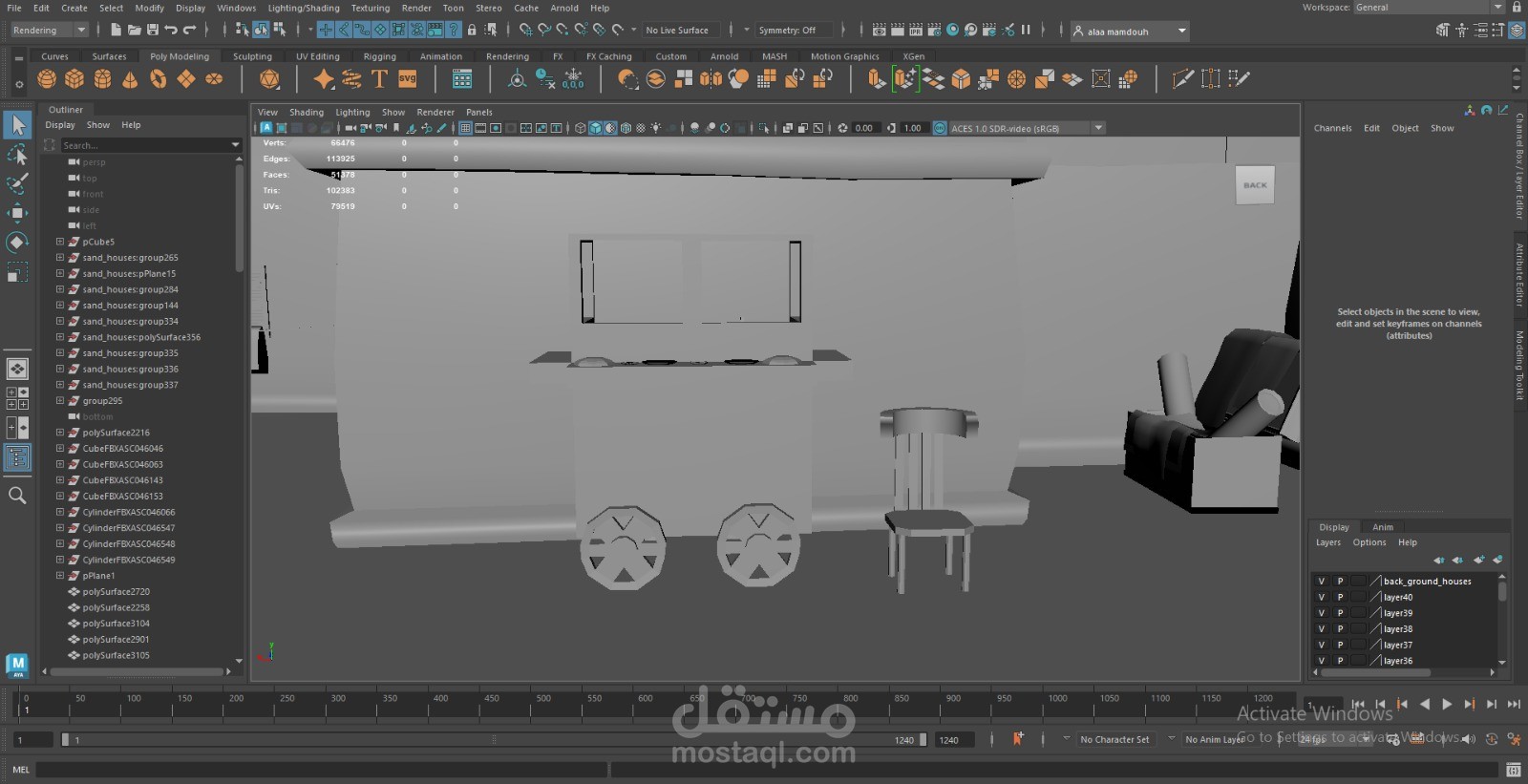This screenshot has width=1528, height=784.
Task: Open the Arnold main menu
Action: [563, 8]
